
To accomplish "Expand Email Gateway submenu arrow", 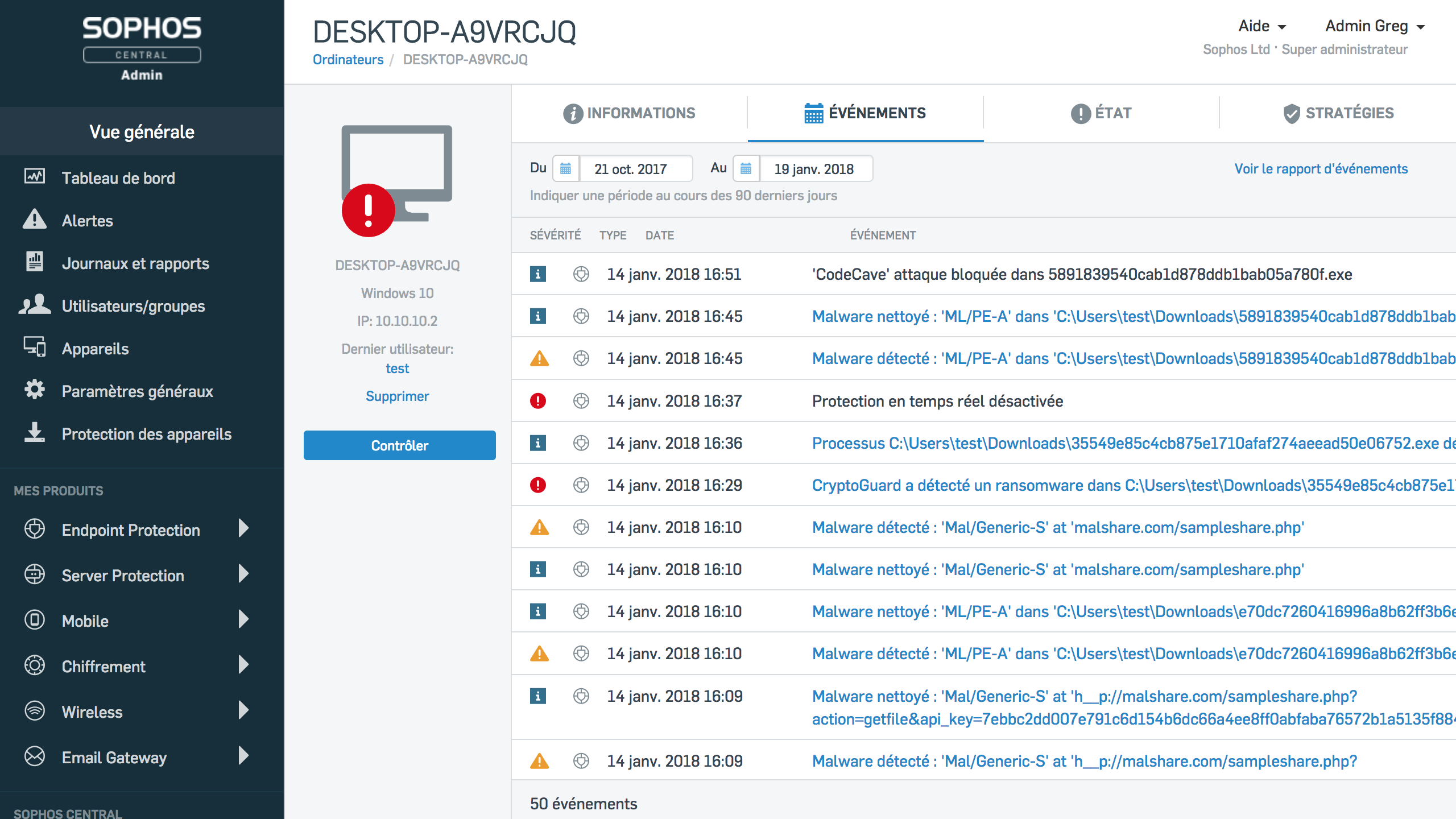I will 244,756.
